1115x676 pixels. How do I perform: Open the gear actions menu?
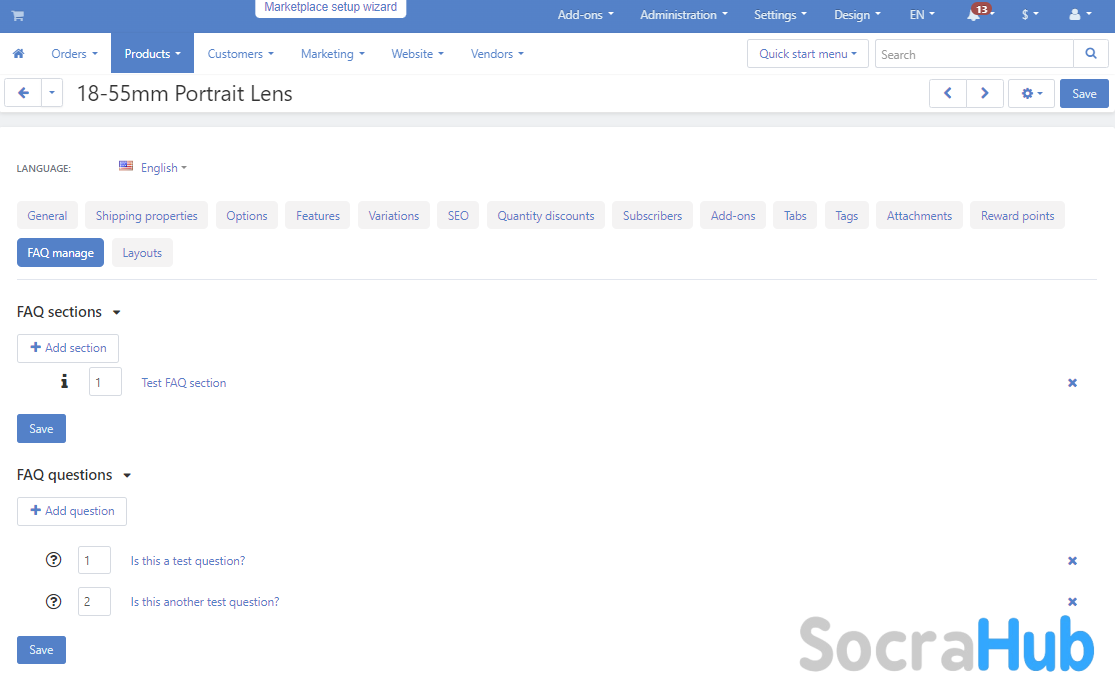(x=1031, y=94)
